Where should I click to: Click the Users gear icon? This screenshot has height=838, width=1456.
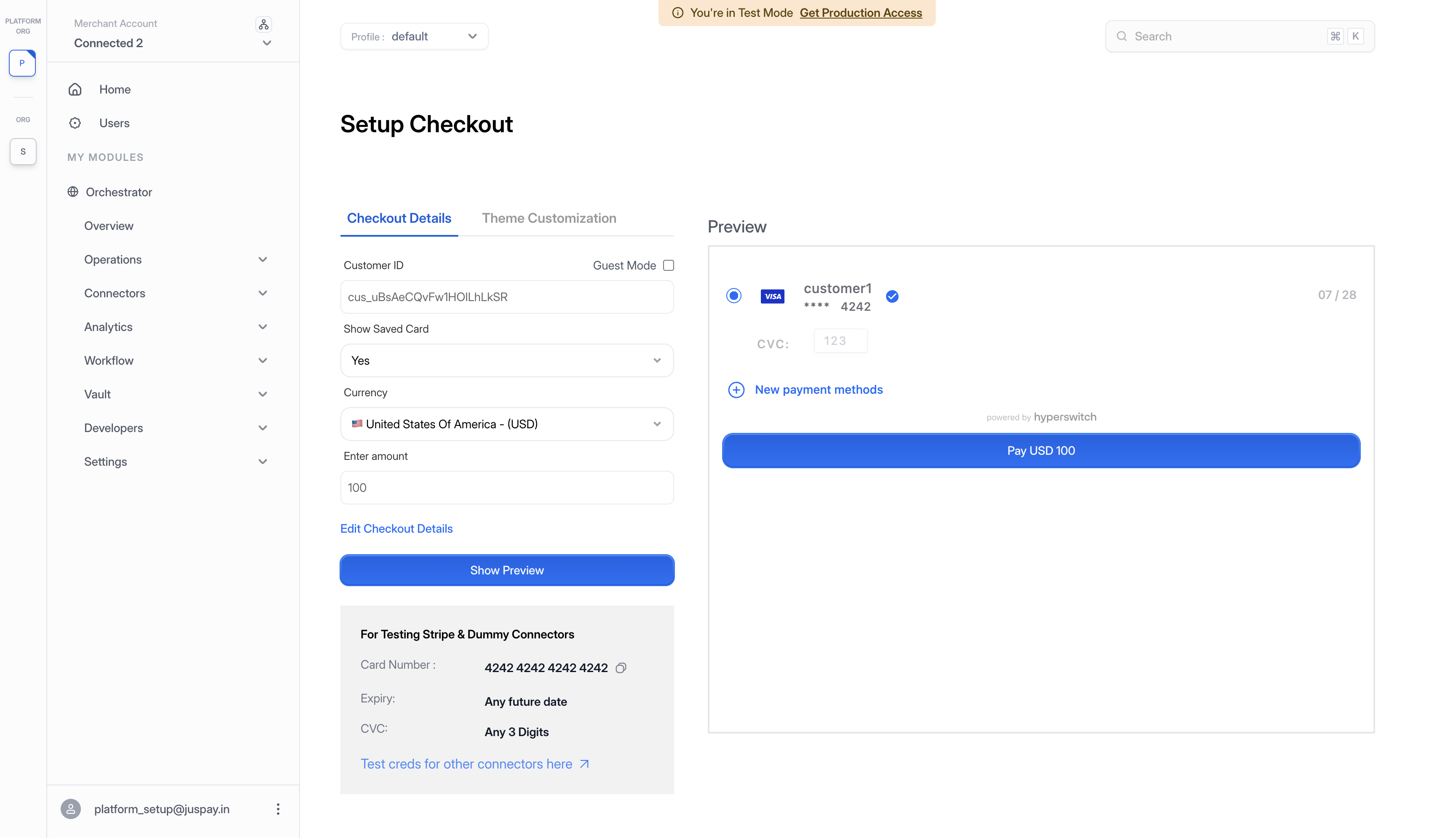tap(75, 123)
